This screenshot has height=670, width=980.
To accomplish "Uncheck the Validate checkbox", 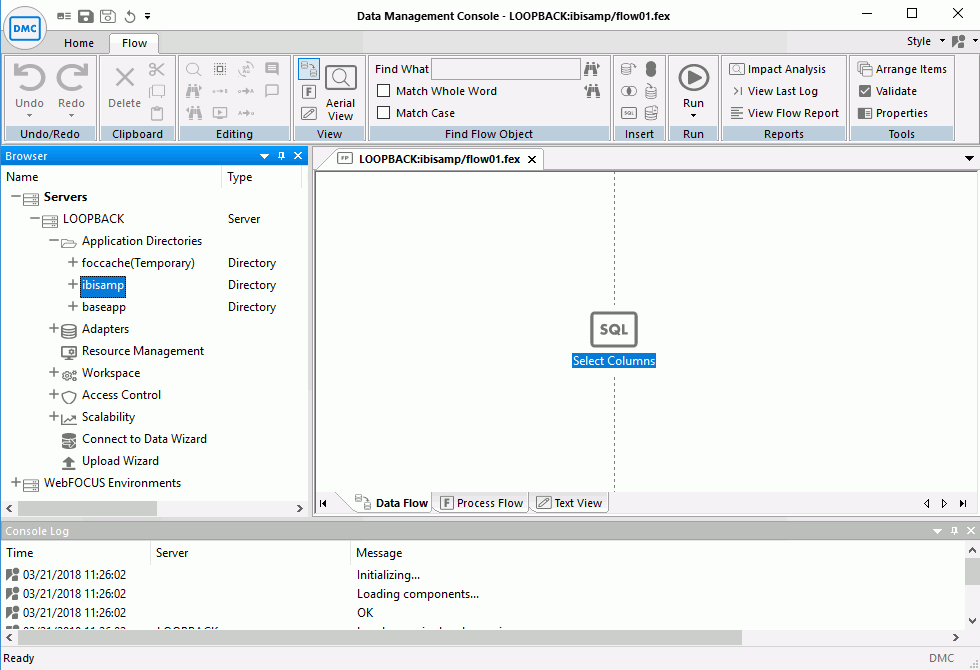I will coord(864,91).
